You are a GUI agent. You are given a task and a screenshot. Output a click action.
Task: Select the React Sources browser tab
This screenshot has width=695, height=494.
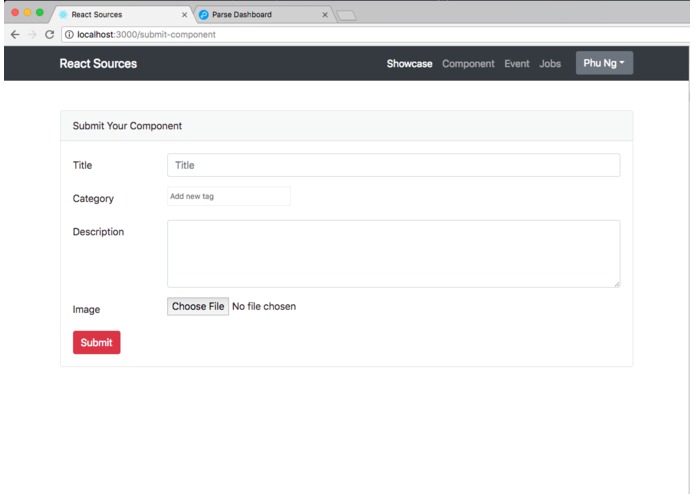pos(122,15)
